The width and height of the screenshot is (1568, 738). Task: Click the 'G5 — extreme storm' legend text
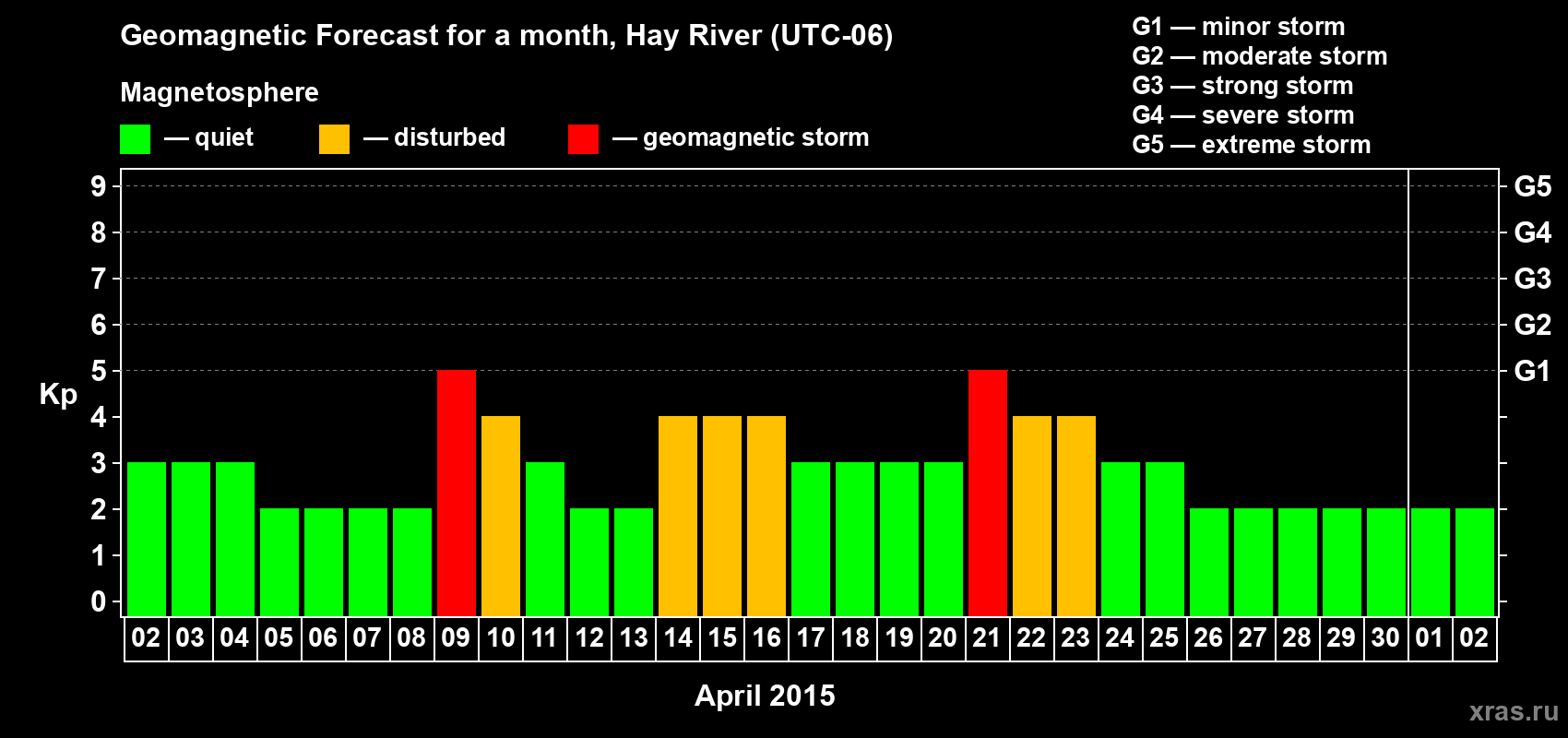(x=1252, y=145)
